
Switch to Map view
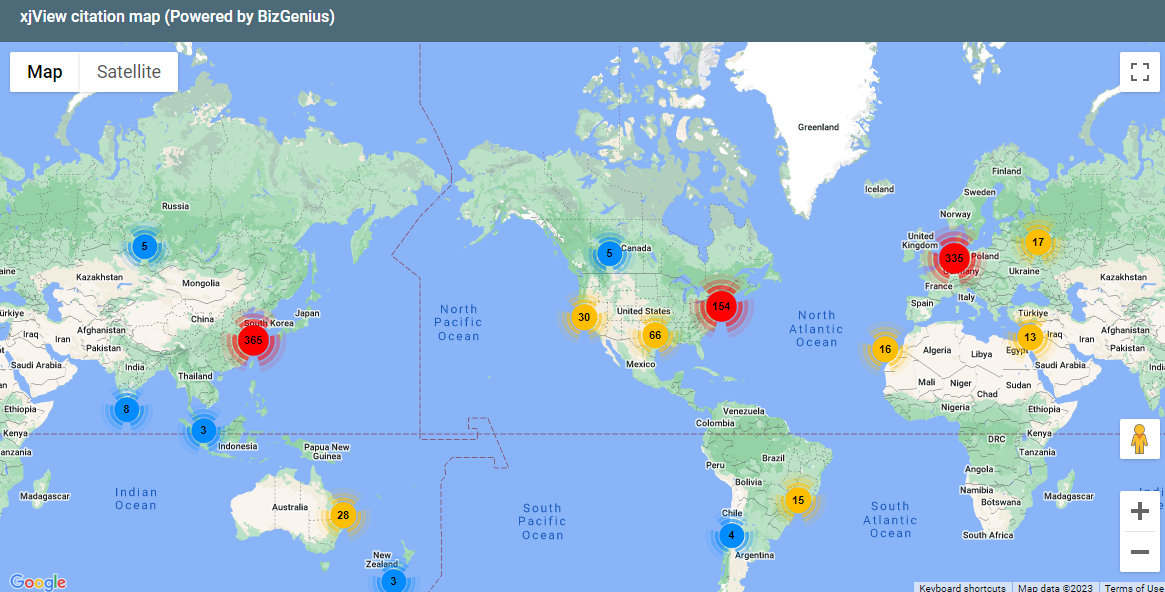point(44,71)
